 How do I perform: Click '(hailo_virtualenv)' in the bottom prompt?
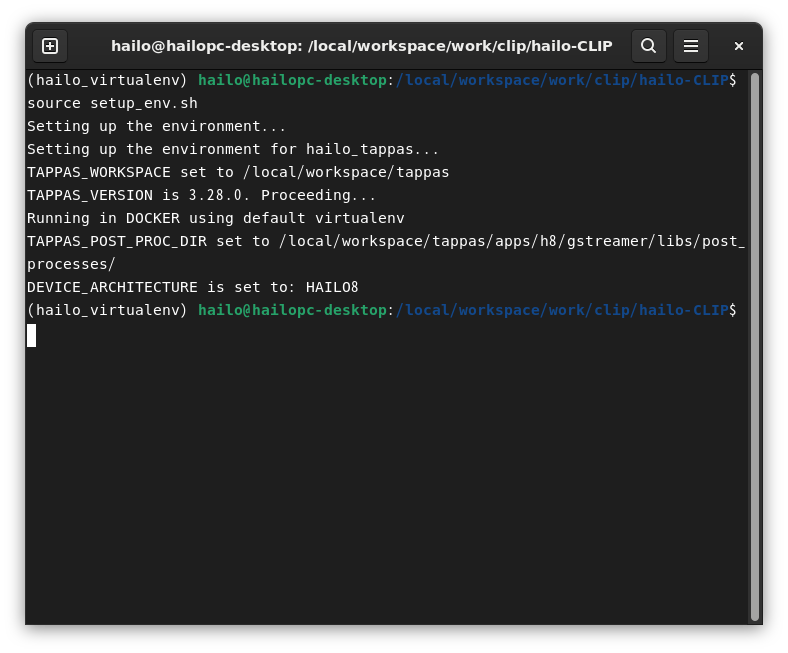point(107,310)
